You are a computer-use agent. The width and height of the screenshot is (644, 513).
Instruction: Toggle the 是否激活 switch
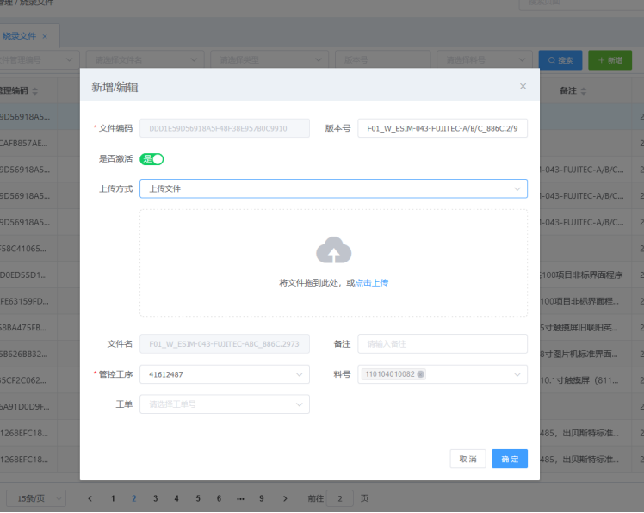[153, 158]
